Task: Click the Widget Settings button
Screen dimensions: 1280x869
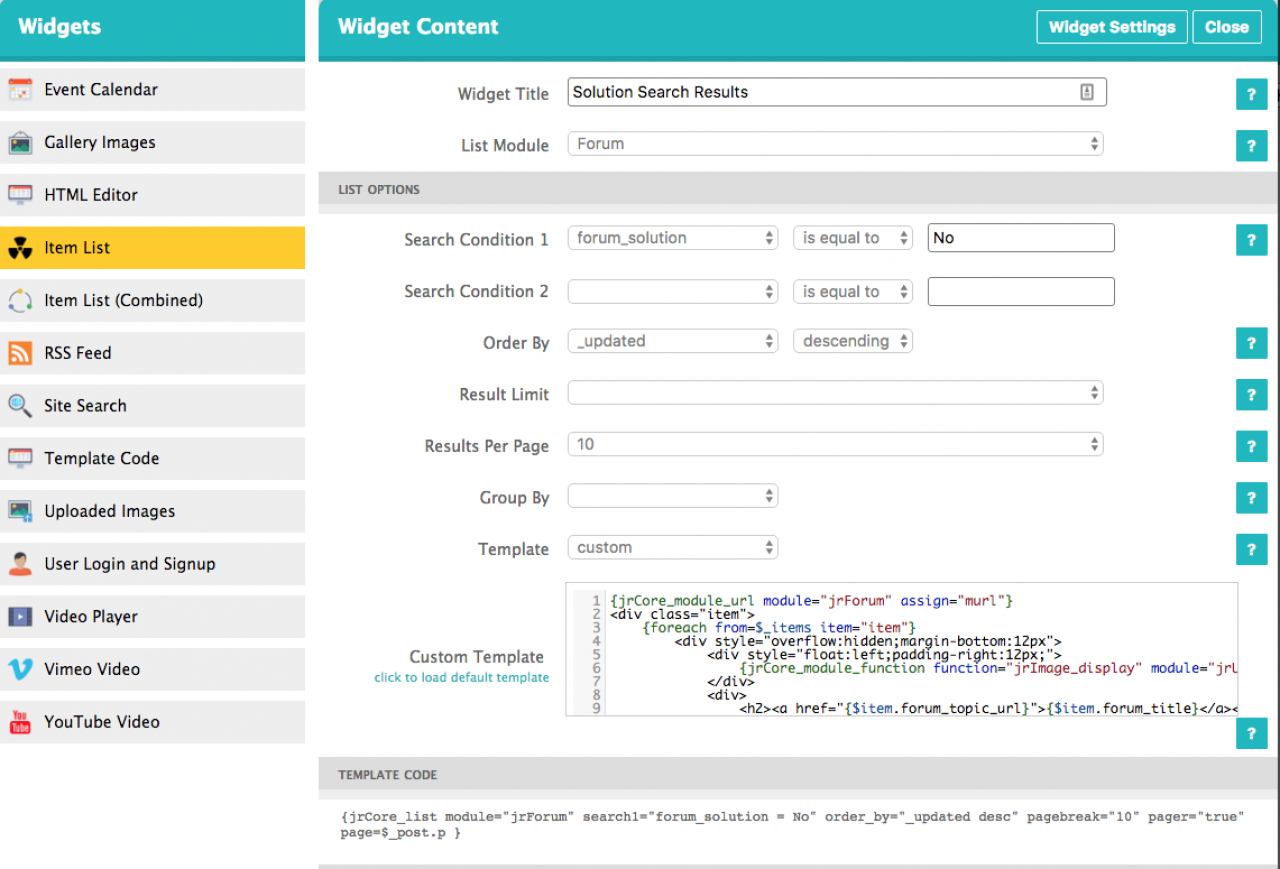Action: click(x=1111, y=27)
